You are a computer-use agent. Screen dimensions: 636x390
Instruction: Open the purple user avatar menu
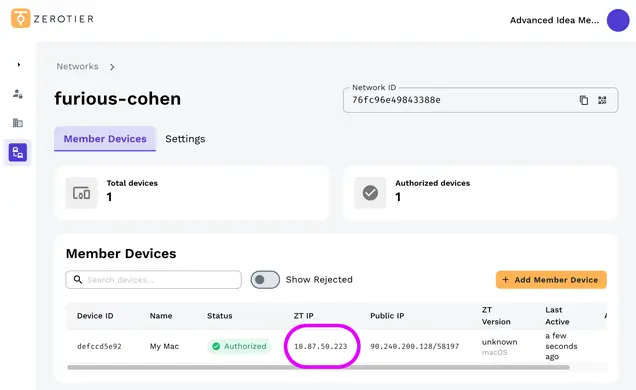coord(618,20)
